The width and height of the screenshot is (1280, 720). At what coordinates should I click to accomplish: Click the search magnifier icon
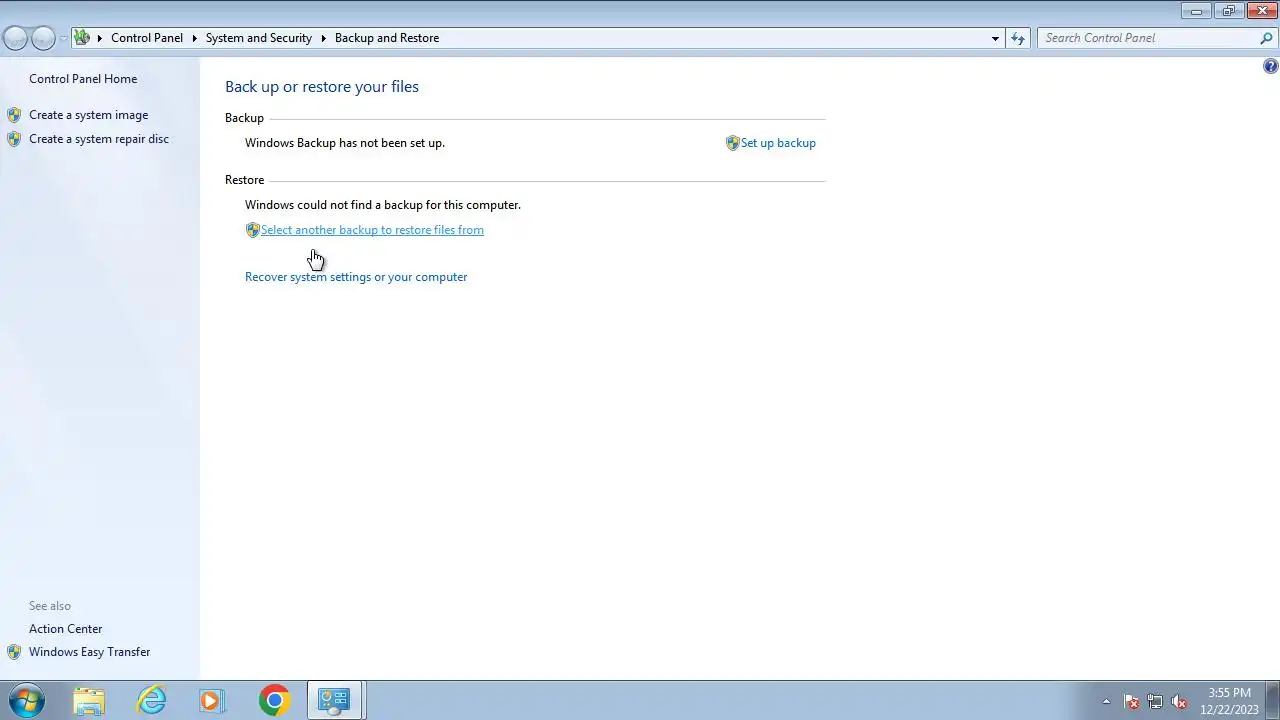click(x=1267, y=38)
